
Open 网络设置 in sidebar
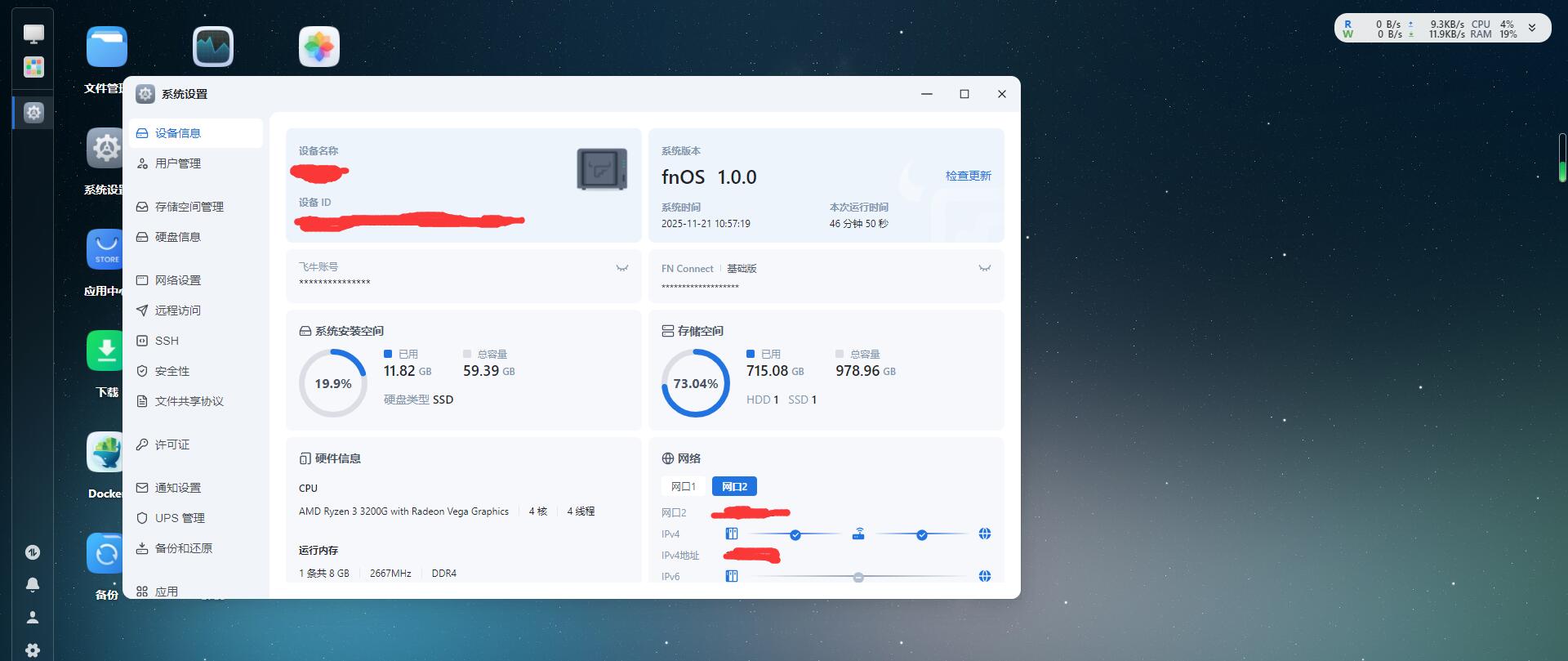[196, 280]
